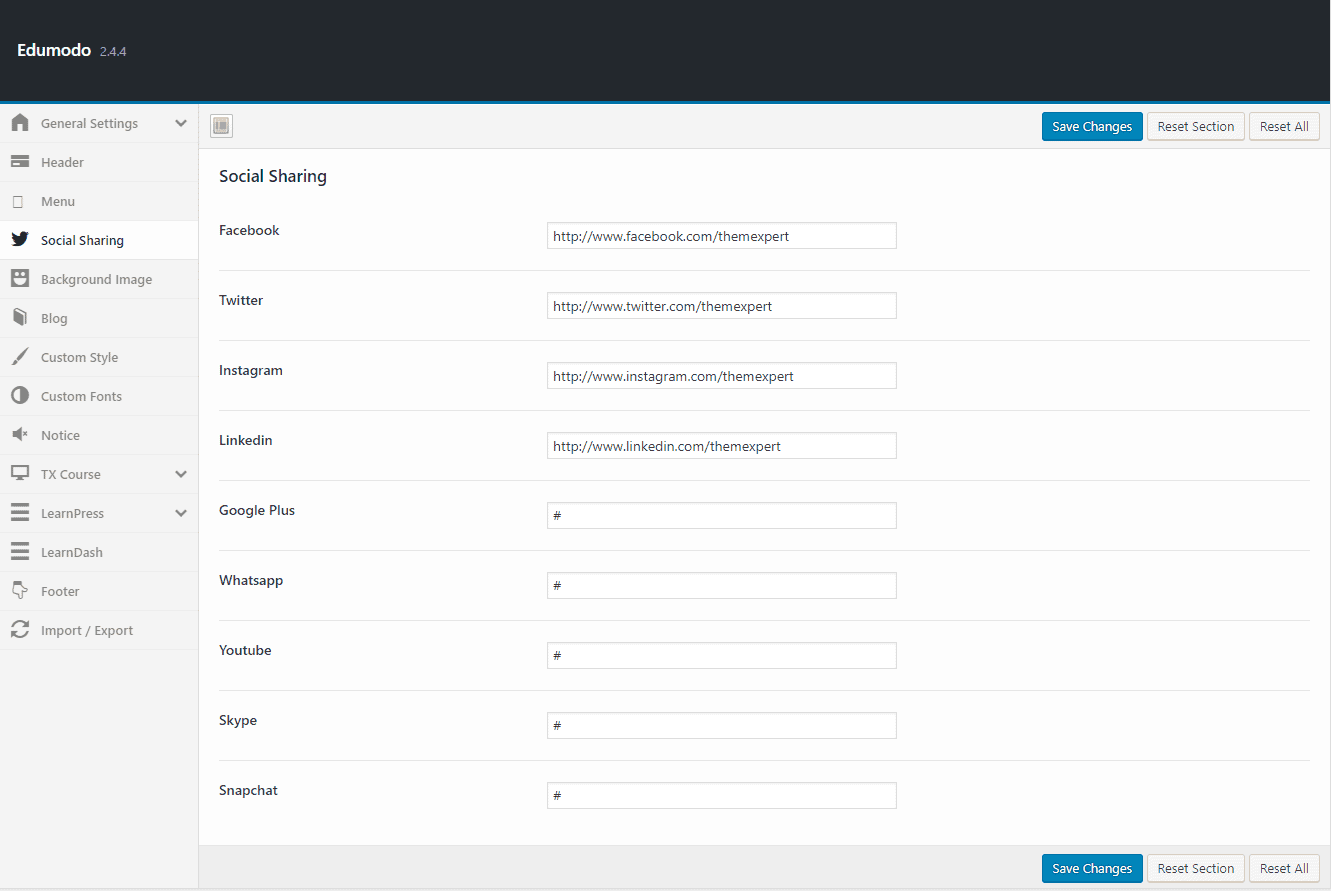Click the Save Changes button
Image resolution: width=1331 pixels, height=891 pixels.
click(x=1091, y=126)
